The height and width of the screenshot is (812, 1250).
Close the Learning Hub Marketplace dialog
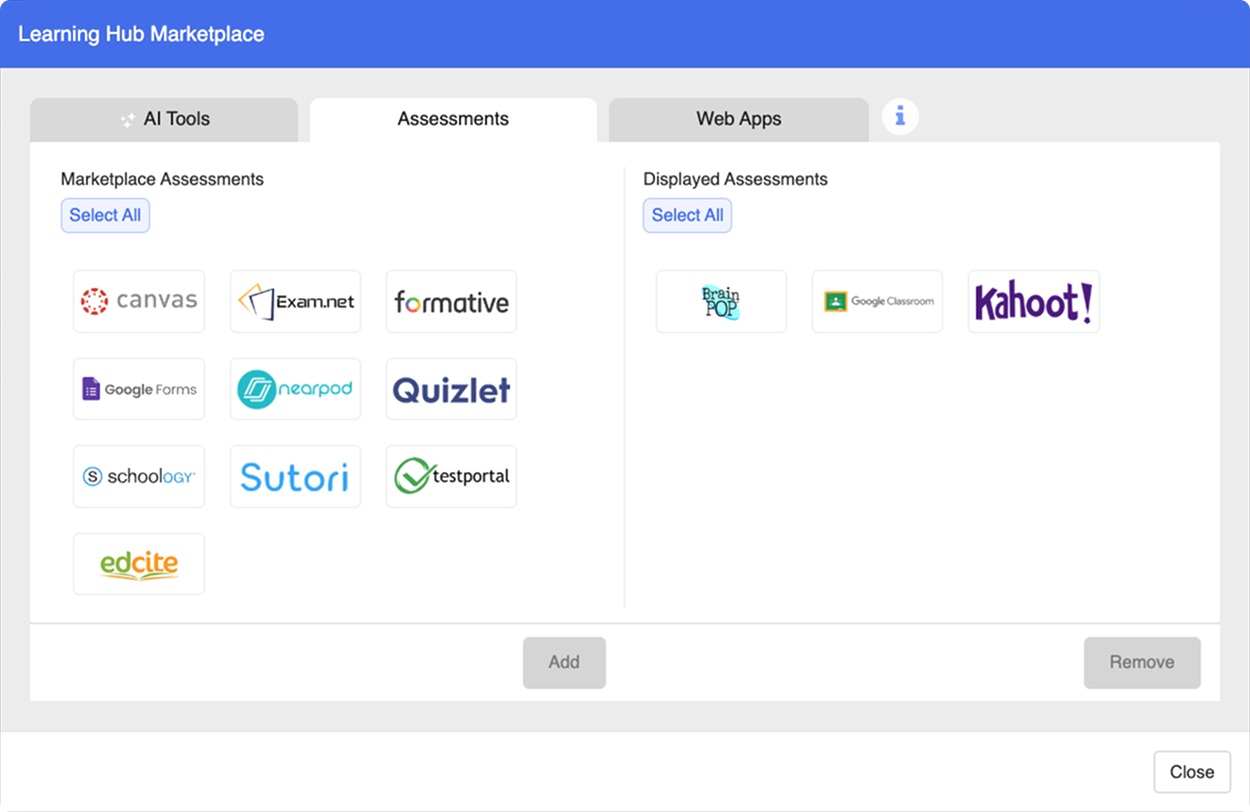pyautogui.click(x=1192, y=772)
